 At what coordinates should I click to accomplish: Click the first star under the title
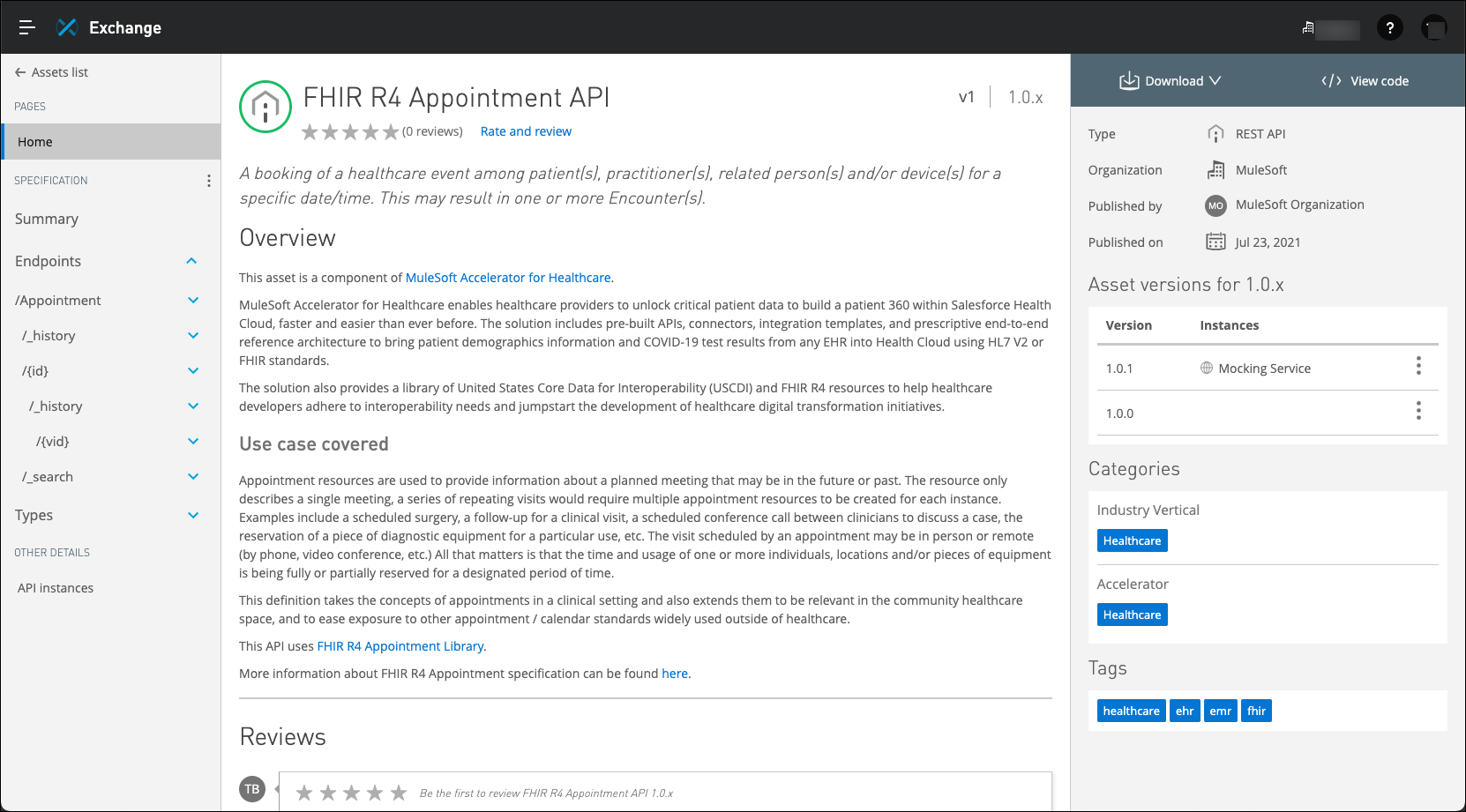pyautogui.click(x=310, y=132)
